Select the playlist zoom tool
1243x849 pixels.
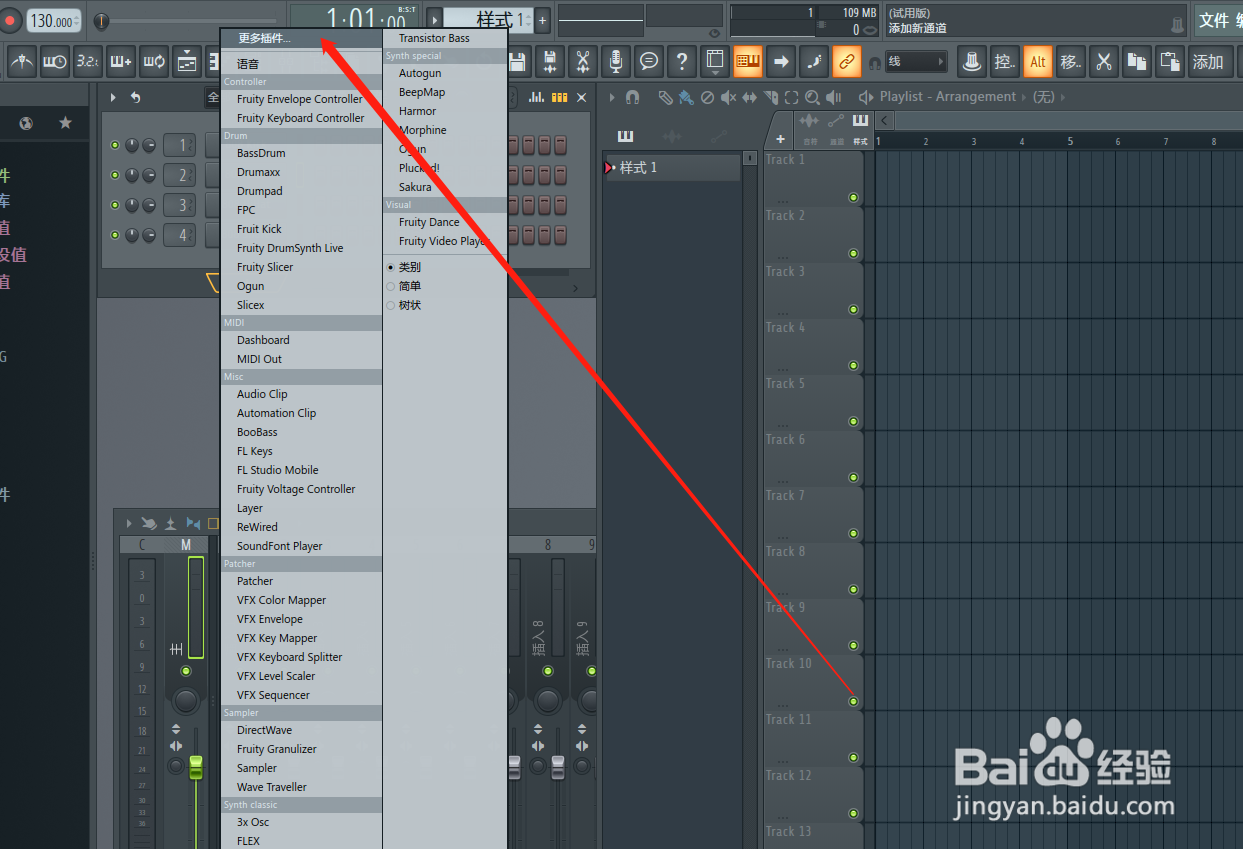(812, 97)
